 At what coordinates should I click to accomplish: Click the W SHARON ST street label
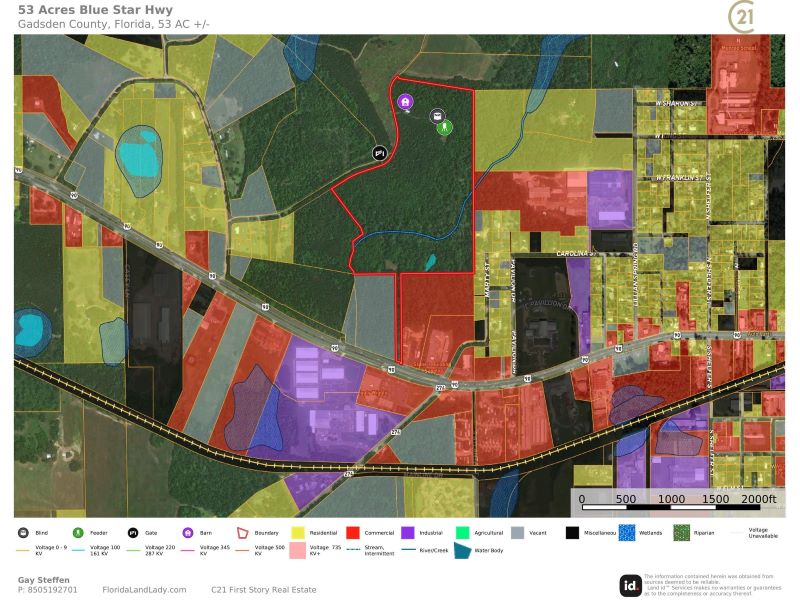pos(676,104)
